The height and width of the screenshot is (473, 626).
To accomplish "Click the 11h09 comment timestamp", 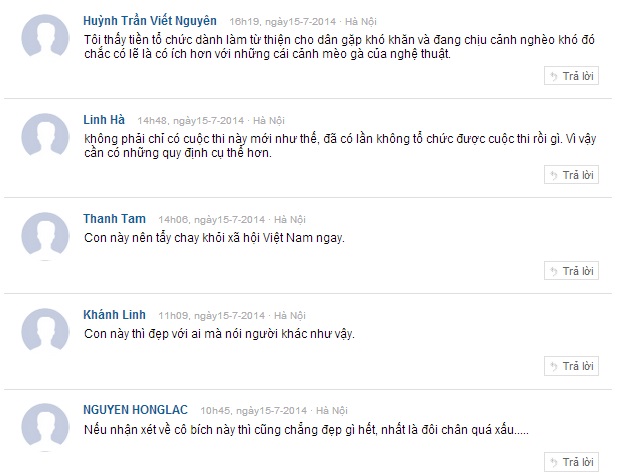I will click(x=212, y=316).
